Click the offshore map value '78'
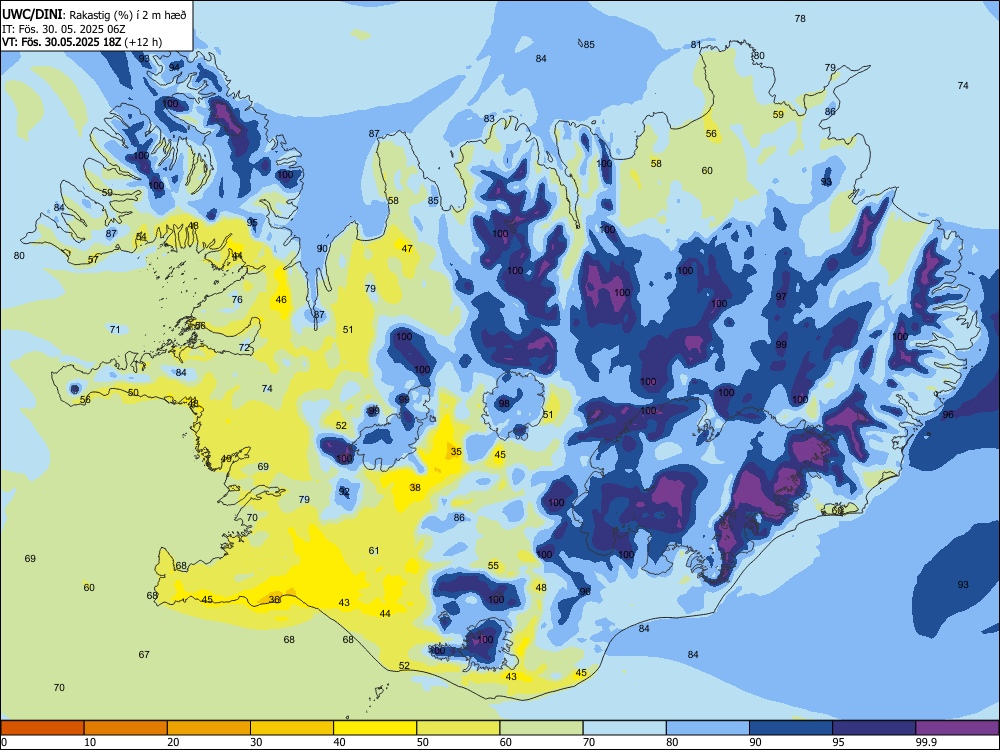Screen dimensions: 1000x750 [x=800, y=18]
